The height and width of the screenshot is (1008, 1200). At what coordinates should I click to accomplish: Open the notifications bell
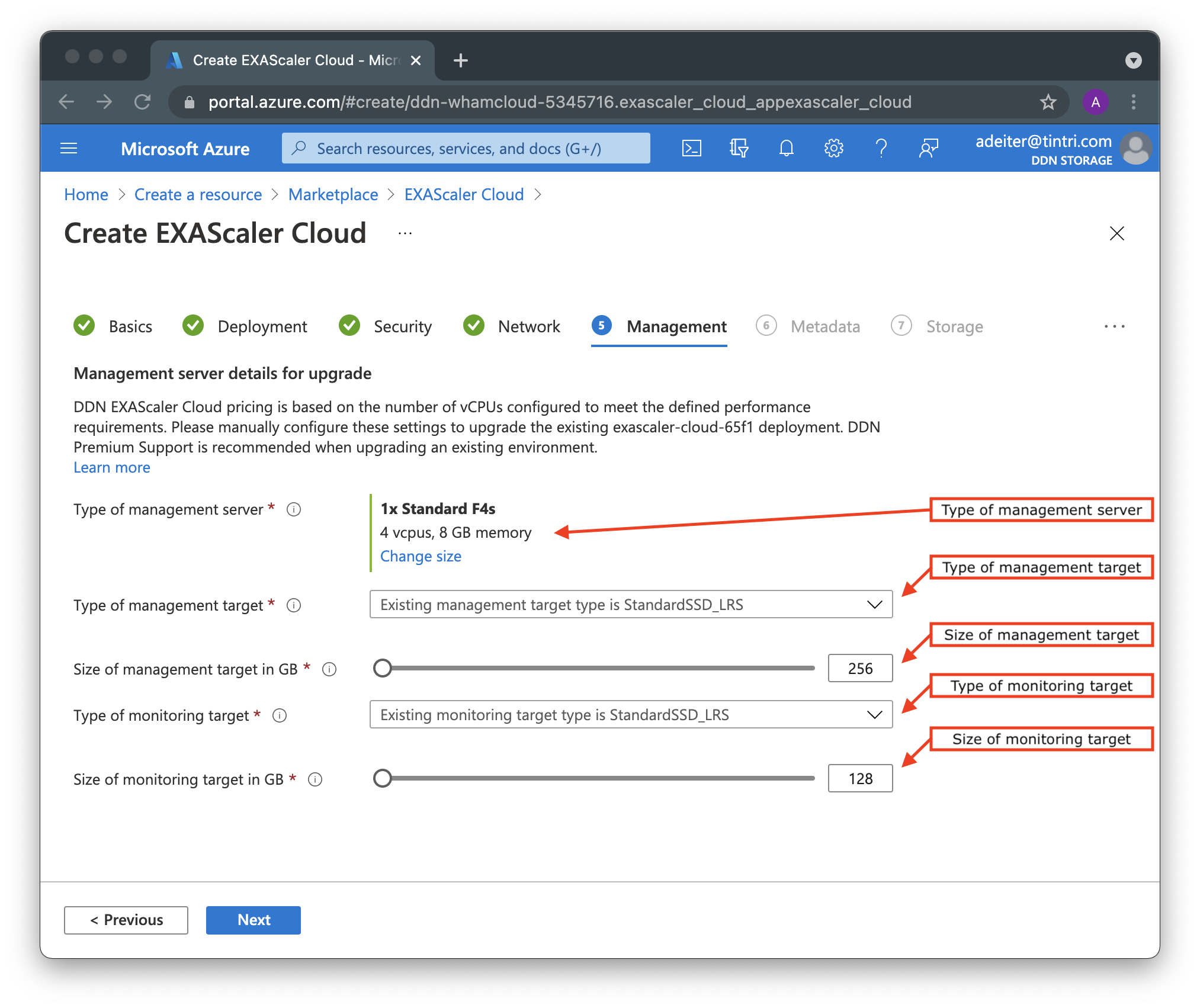coord(786,148)
